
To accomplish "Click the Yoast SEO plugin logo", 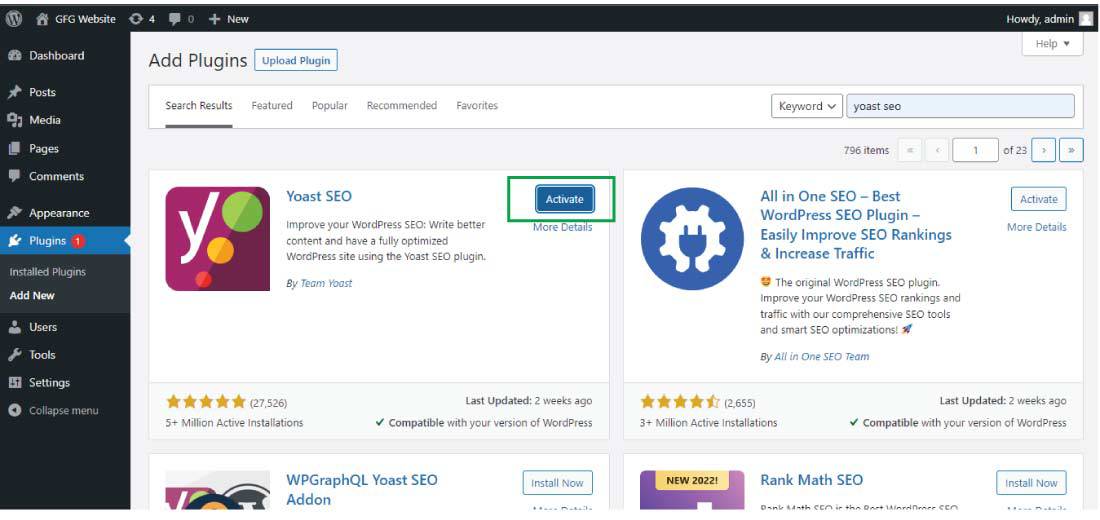I will [217, 239].
